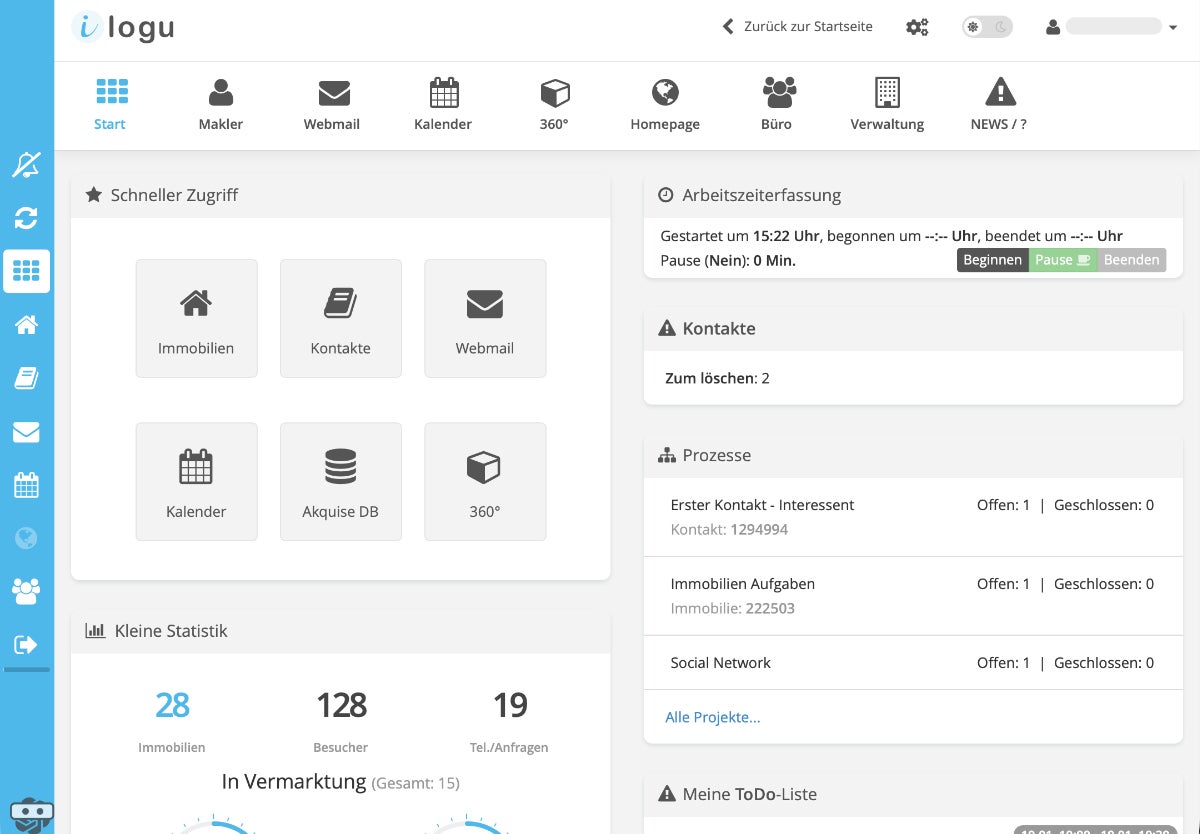Click the Beginnen button in Arbeitszeiterfassung

pyautogui.click(x=992, y=260)
